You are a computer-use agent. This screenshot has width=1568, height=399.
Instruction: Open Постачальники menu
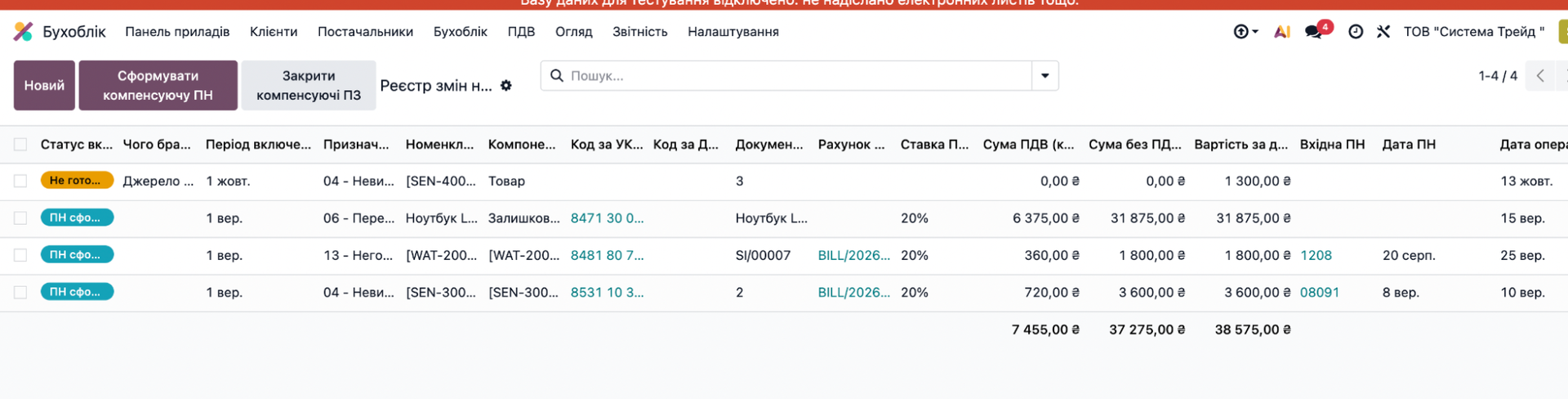point(365,32)
